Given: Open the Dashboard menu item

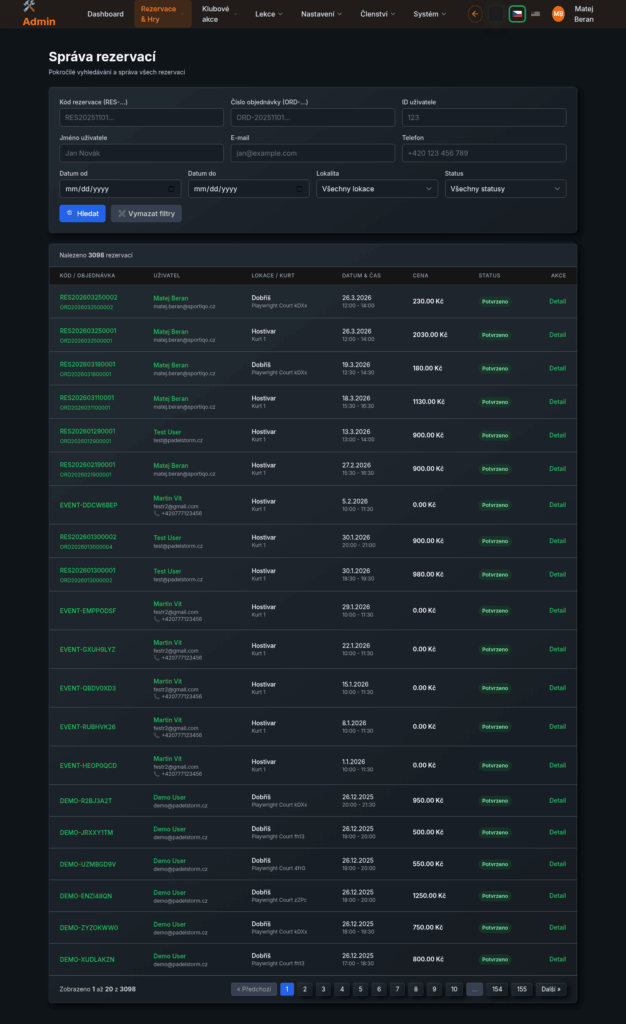Looking at the screenshot, I should point(105,14).
